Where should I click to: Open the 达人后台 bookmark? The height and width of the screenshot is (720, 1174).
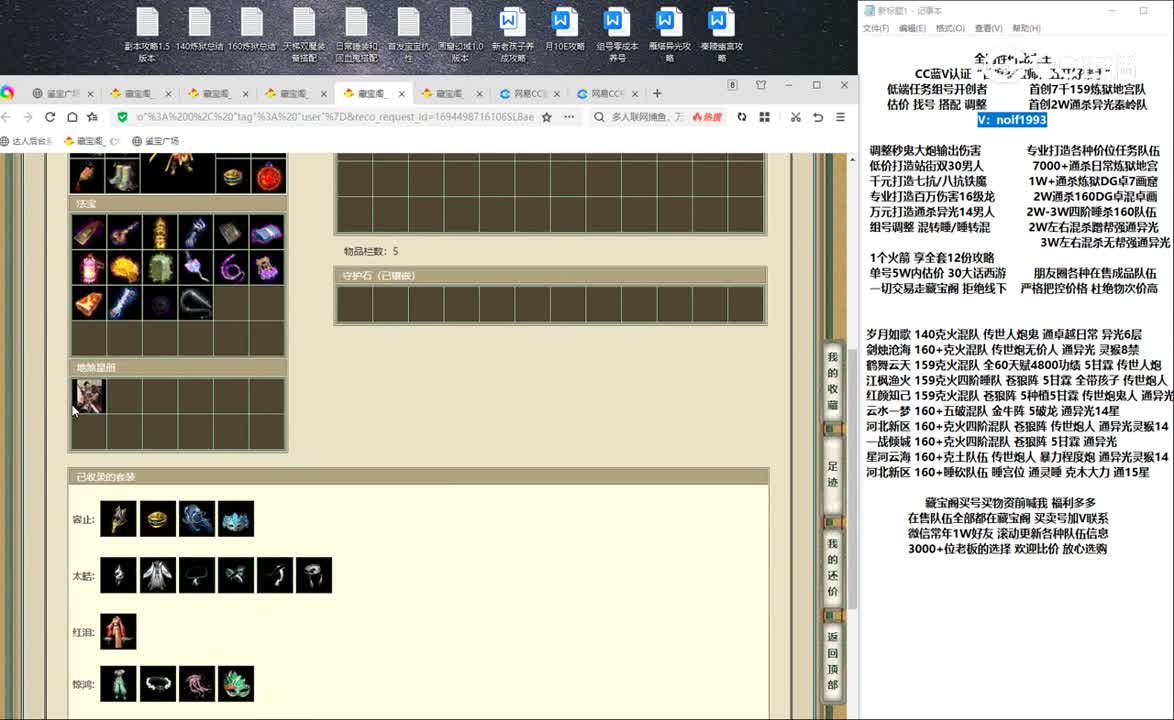(x=26, y=141)
